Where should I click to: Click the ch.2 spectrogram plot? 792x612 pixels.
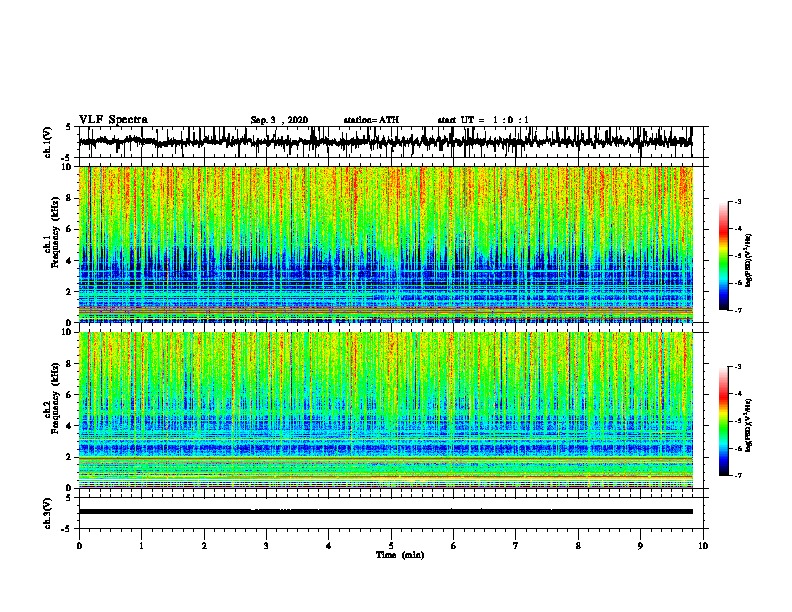[x=386, y=410]
